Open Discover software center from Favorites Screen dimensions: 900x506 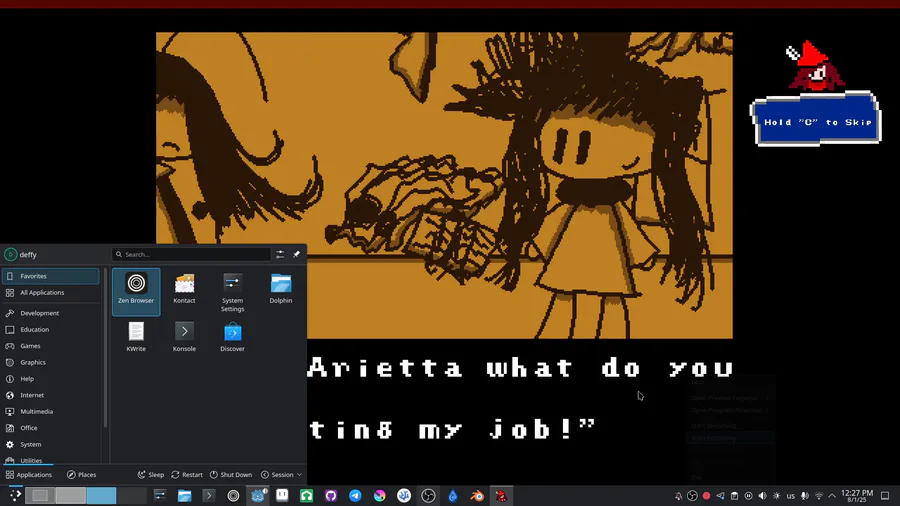point(232,337)
